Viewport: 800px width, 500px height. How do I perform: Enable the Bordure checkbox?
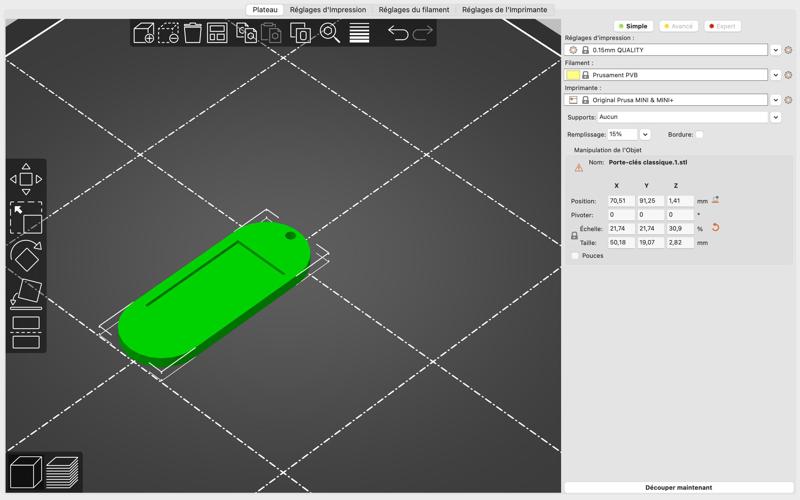699,135
